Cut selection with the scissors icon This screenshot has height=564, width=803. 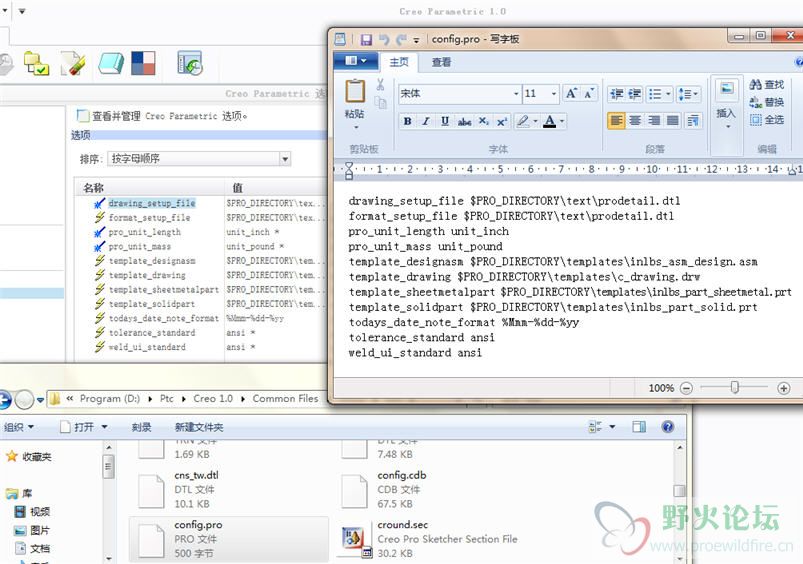tap(380, 85)
